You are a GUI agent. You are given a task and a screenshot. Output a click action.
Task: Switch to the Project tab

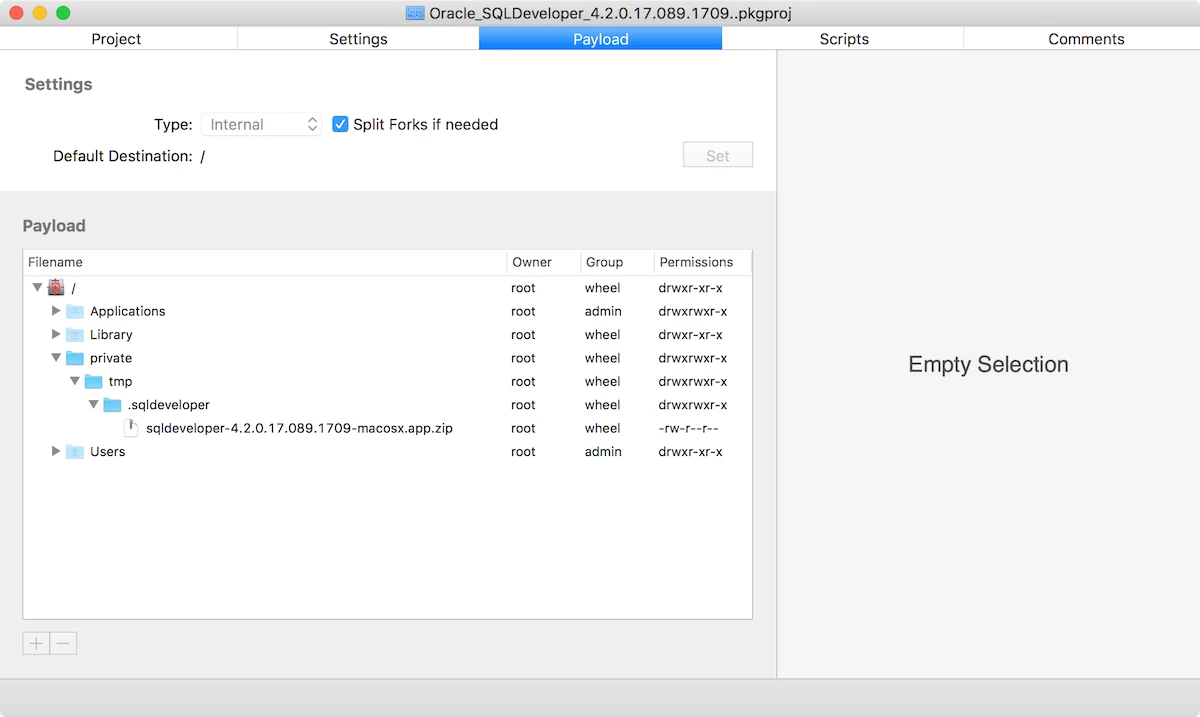[117, 39]
